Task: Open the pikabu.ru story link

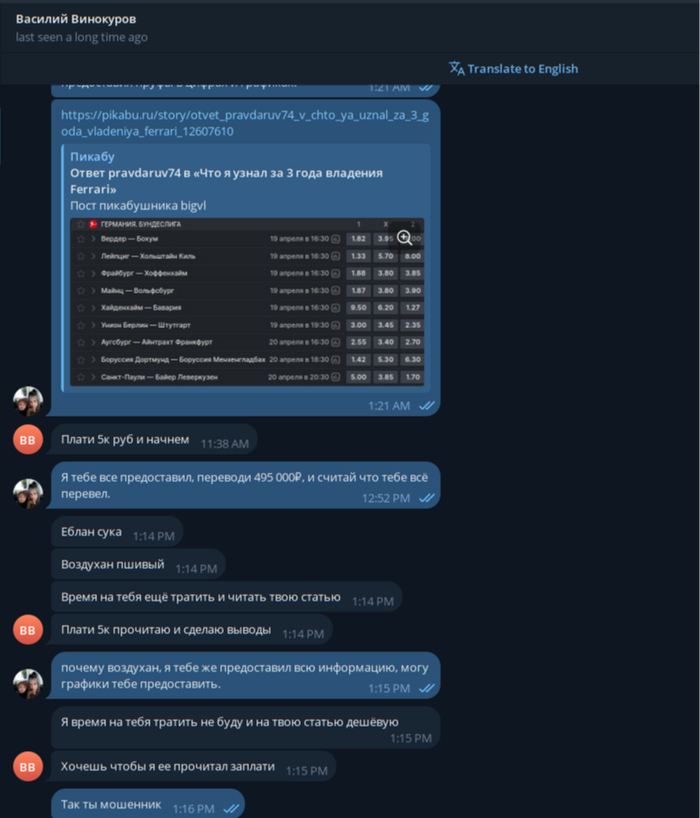Action: tap(245, 123)
